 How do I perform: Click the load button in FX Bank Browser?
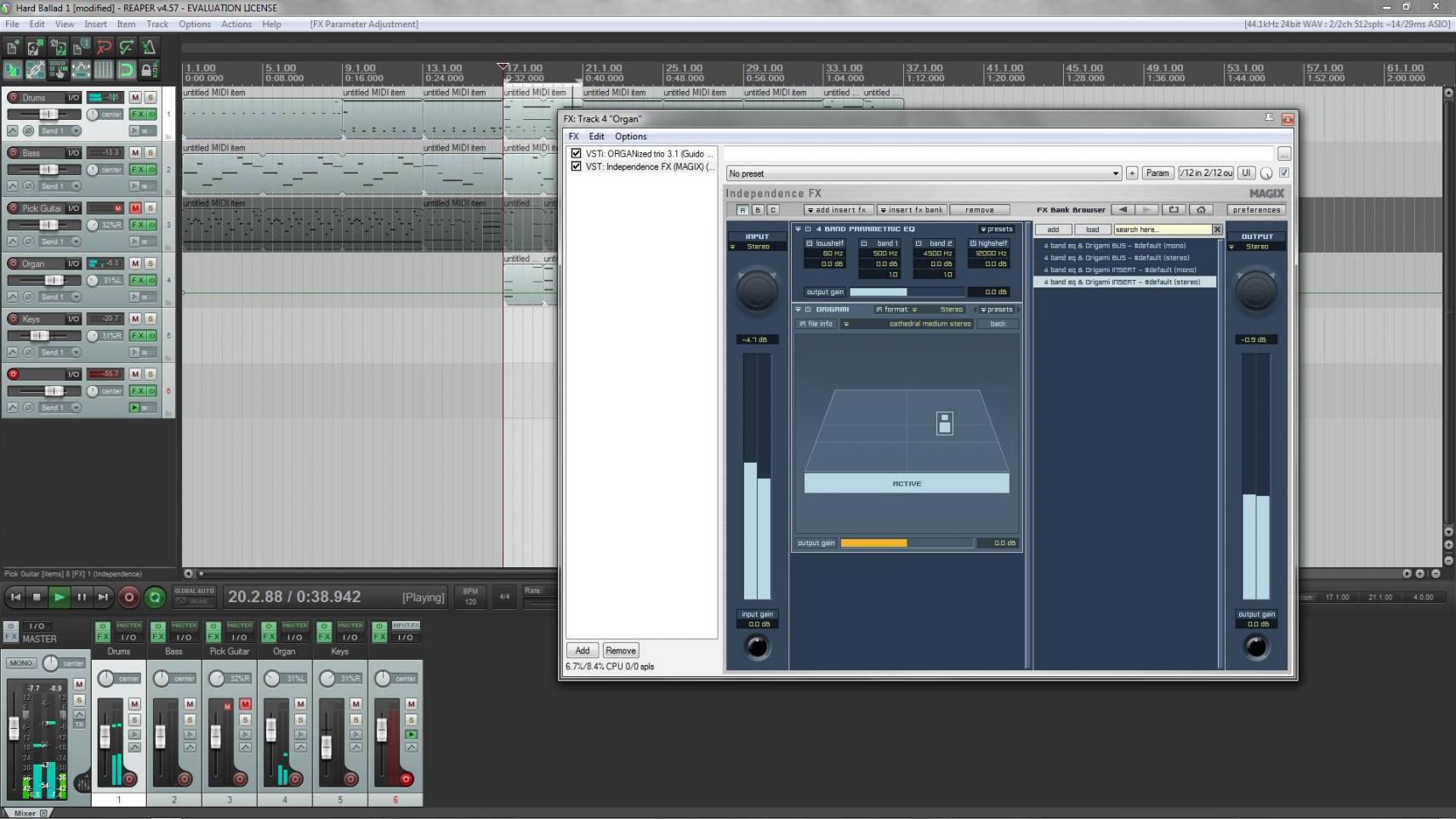(1092, 230)
